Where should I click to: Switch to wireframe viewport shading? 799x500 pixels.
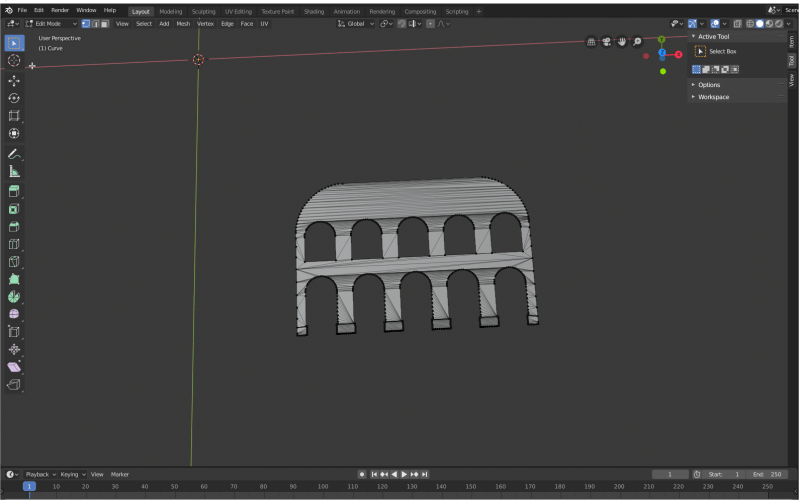[750, 23]
